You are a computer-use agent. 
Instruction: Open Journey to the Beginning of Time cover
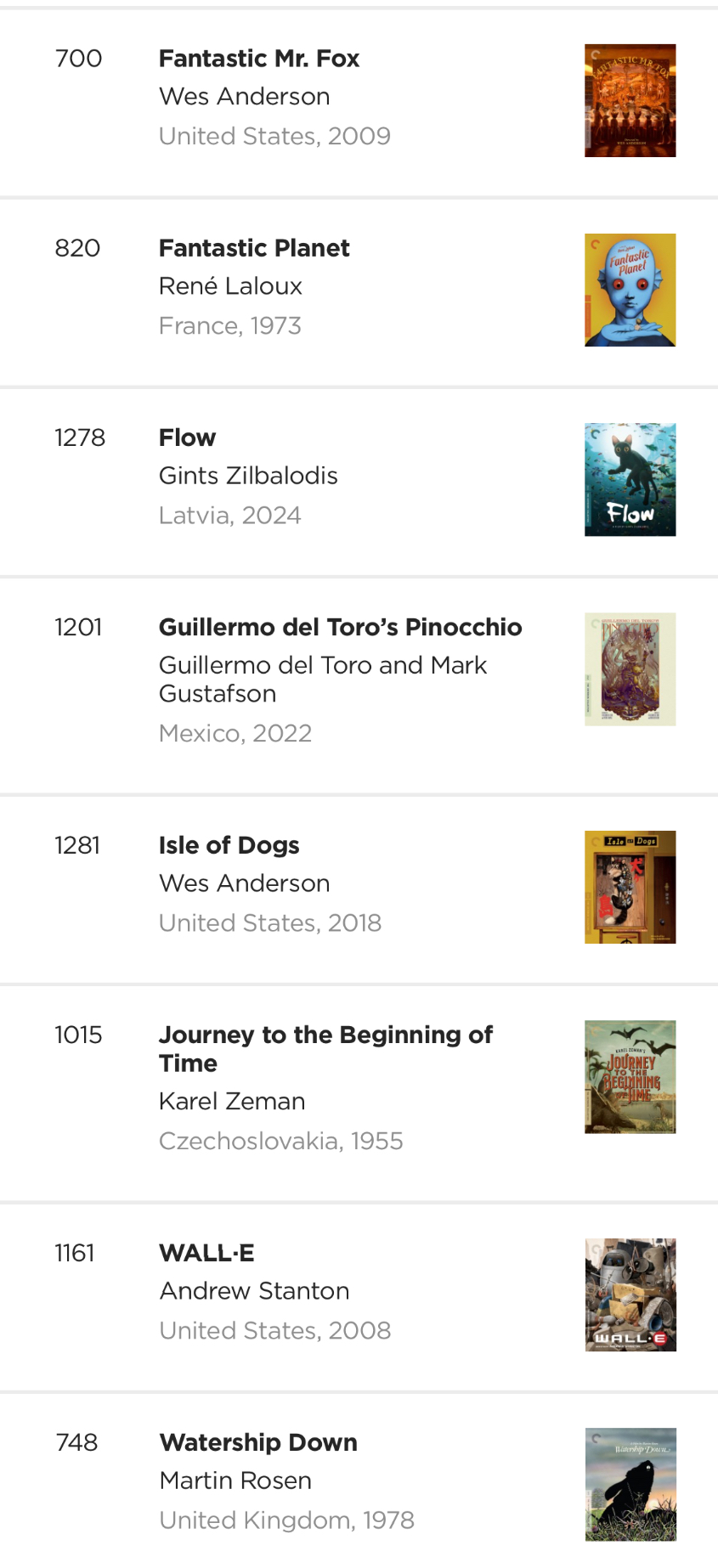click(630, 1077)
